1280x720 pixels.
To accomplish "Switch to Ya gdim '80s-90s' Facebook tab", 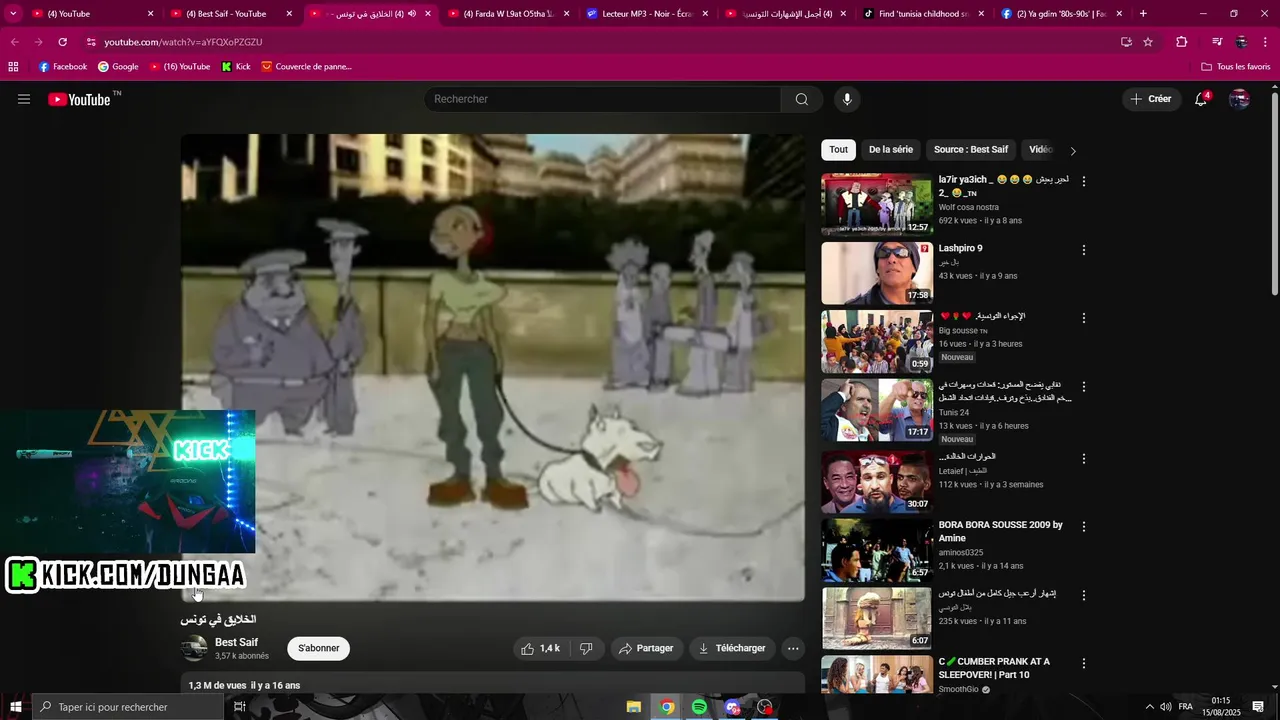I will [1060, 14].
